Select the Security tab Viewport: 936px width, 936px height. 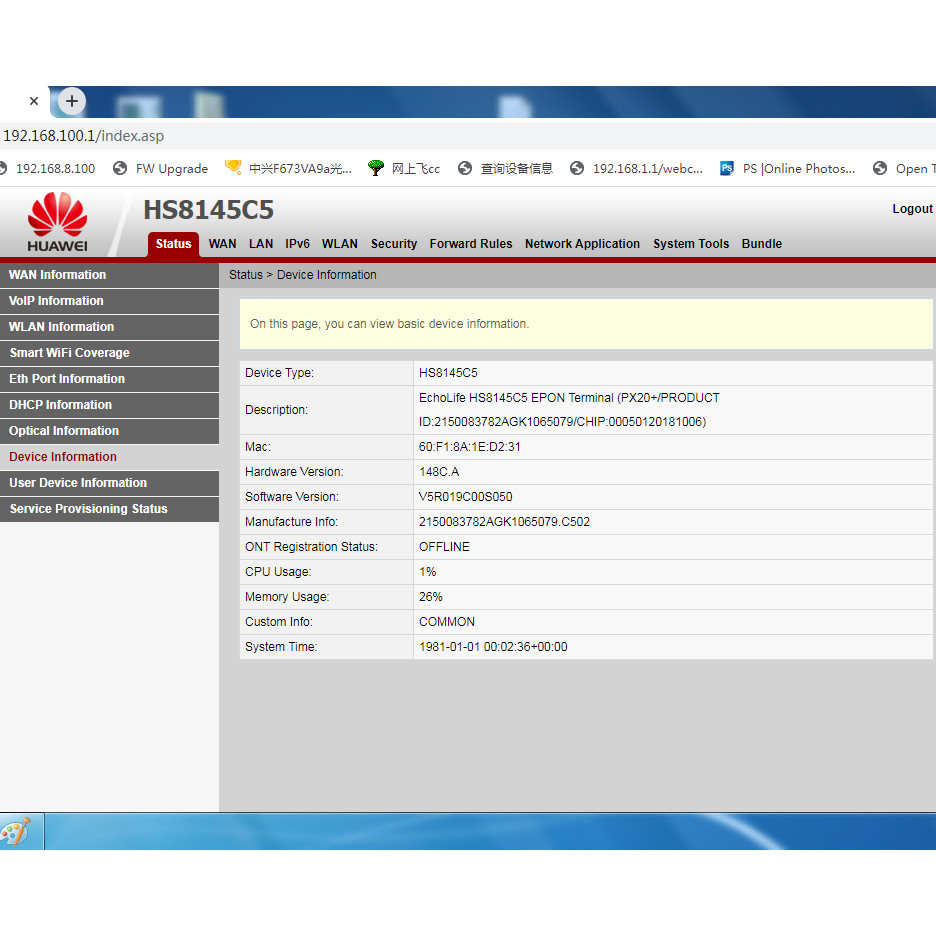394,244
